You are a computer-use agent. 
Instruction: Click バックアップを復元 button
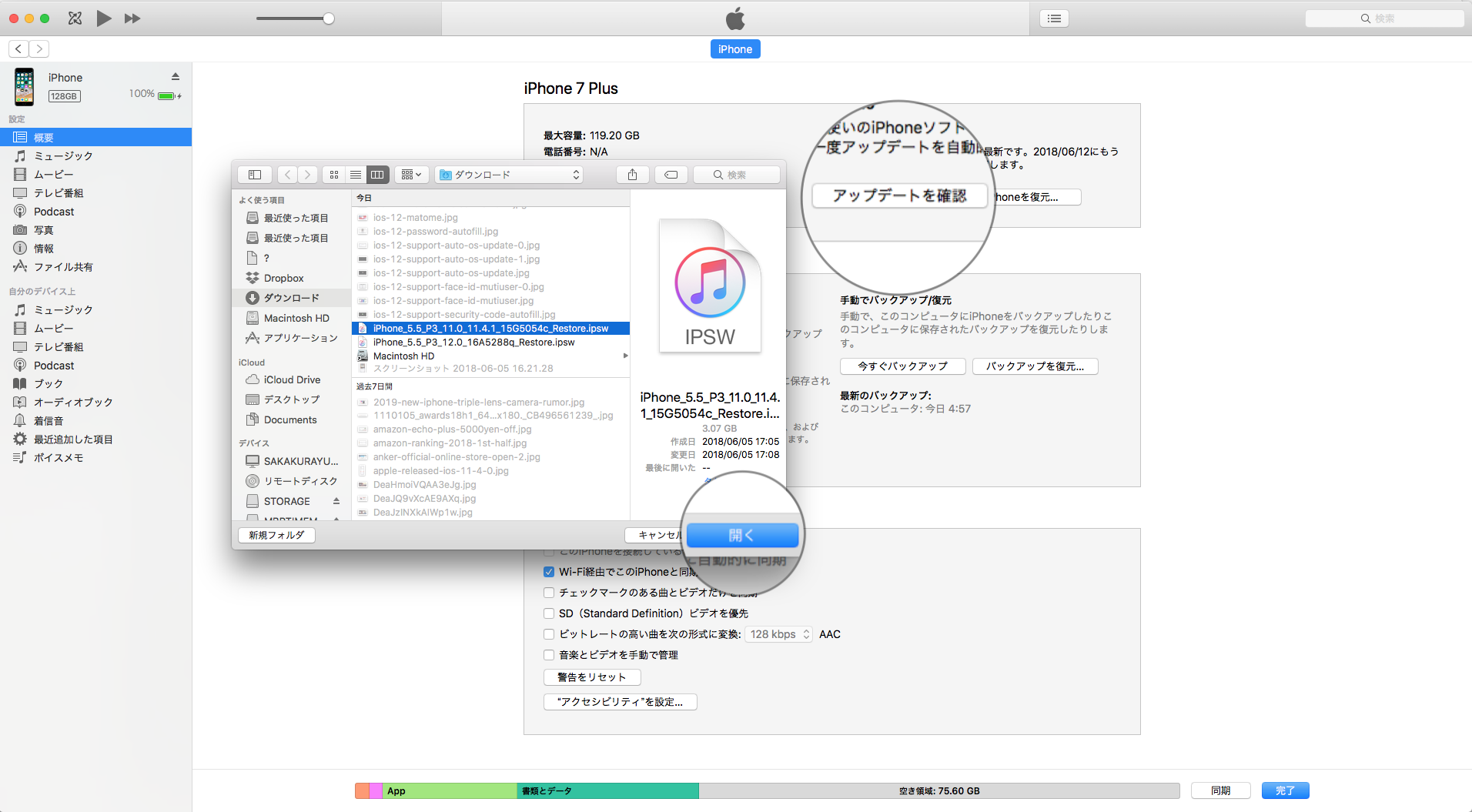coord(1035,366)
